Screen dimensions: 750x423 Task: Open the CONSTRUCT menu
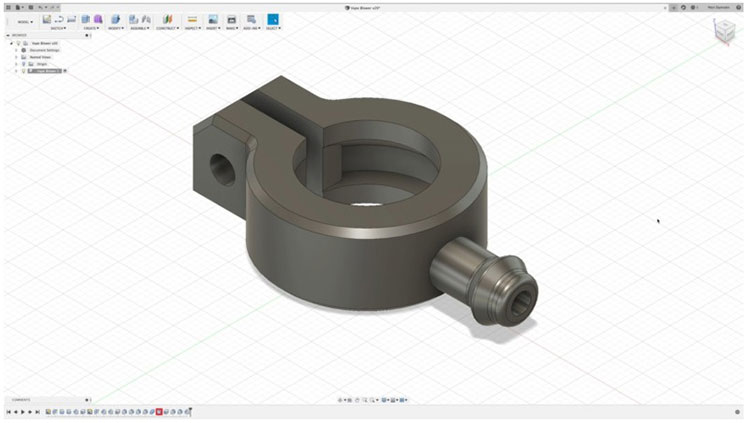167,28
